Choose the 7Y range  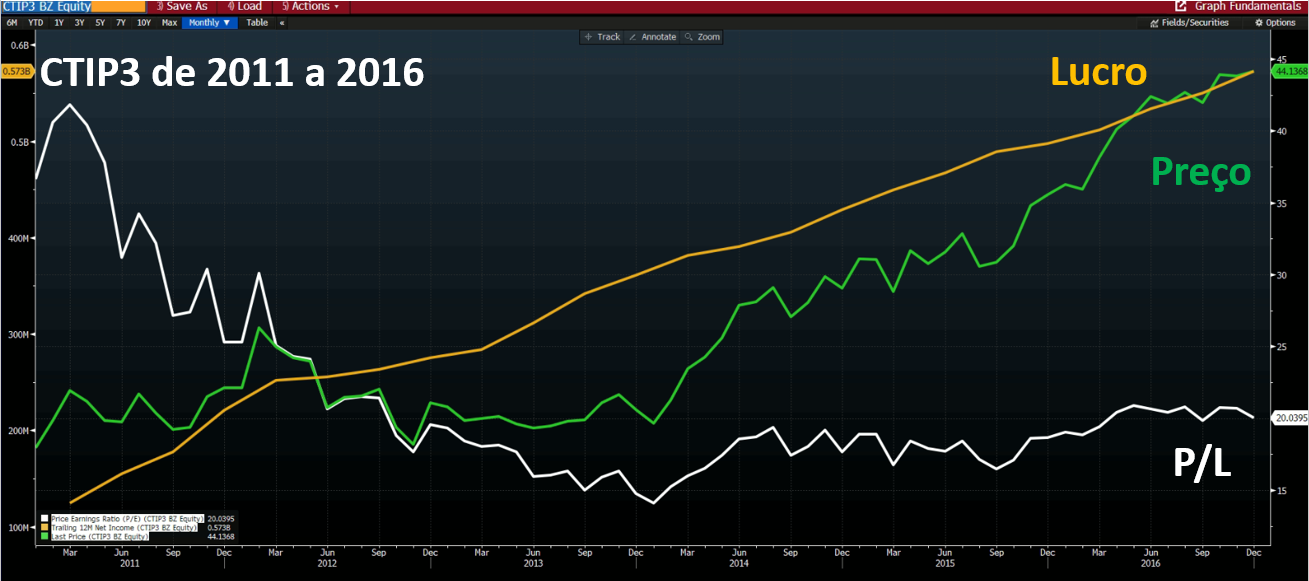click(122, 22)
